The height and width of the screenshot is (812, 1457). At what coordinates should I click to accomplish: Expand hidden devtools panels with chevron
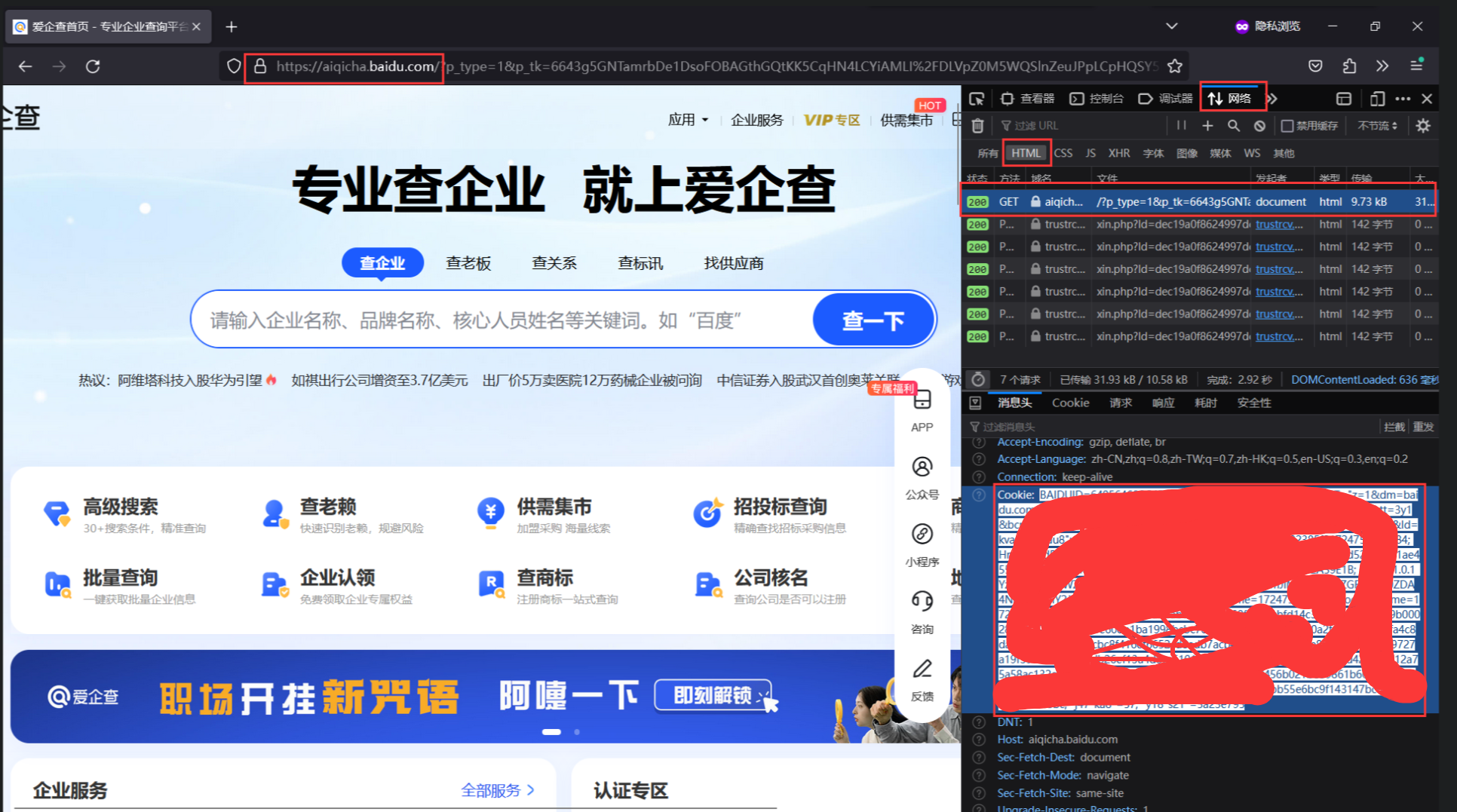[1272, 98]
